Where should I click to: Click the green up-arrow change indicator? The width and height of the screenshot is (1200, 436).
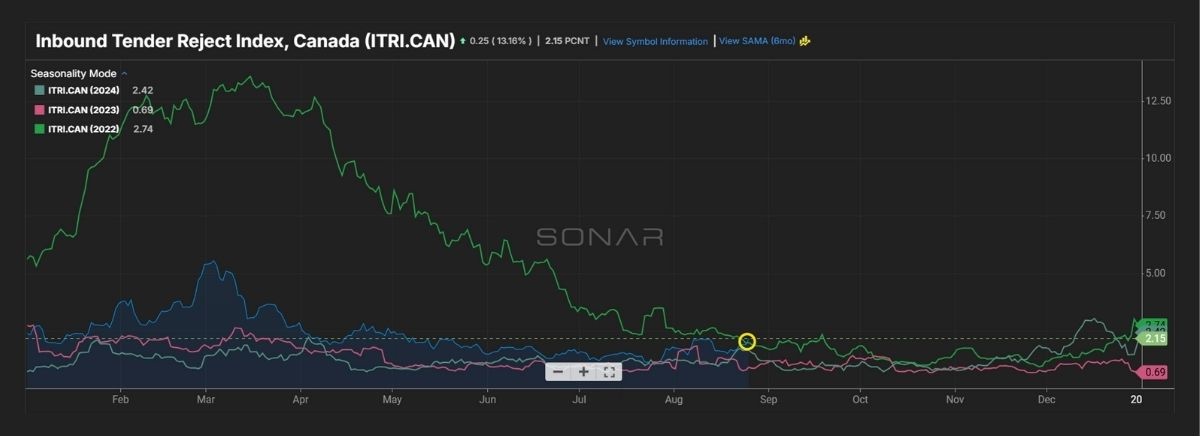pos(462,41)
